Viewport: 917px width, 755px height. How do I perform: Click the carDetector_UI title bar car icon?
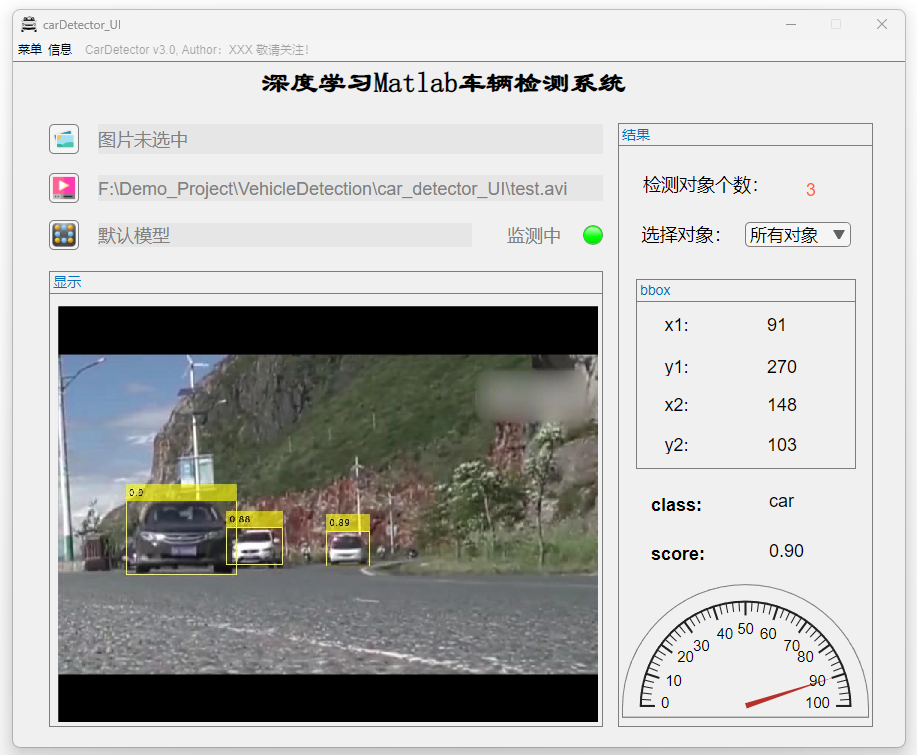29,24
